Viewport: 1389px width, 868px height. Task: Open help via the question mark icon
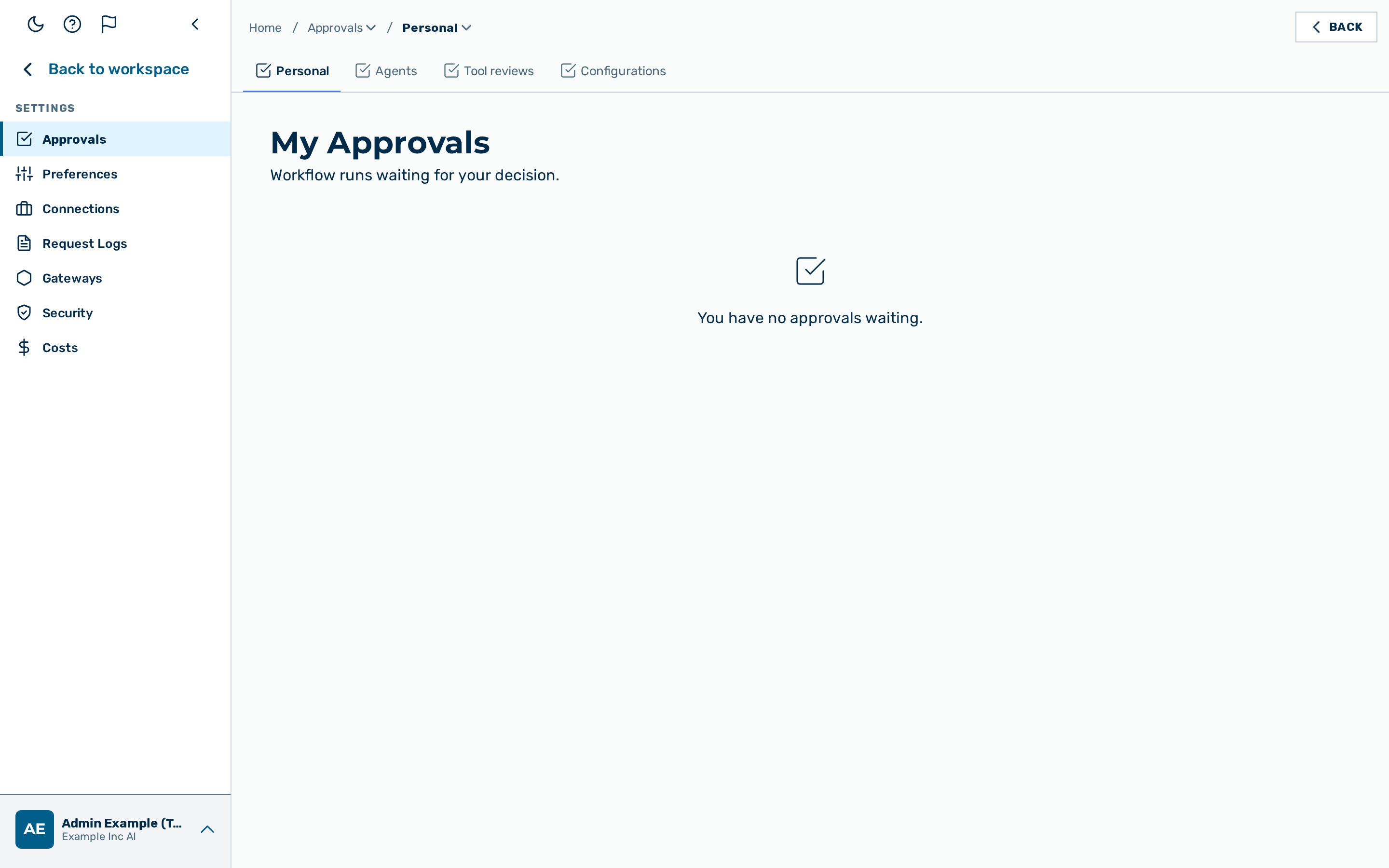click(72, 24)
